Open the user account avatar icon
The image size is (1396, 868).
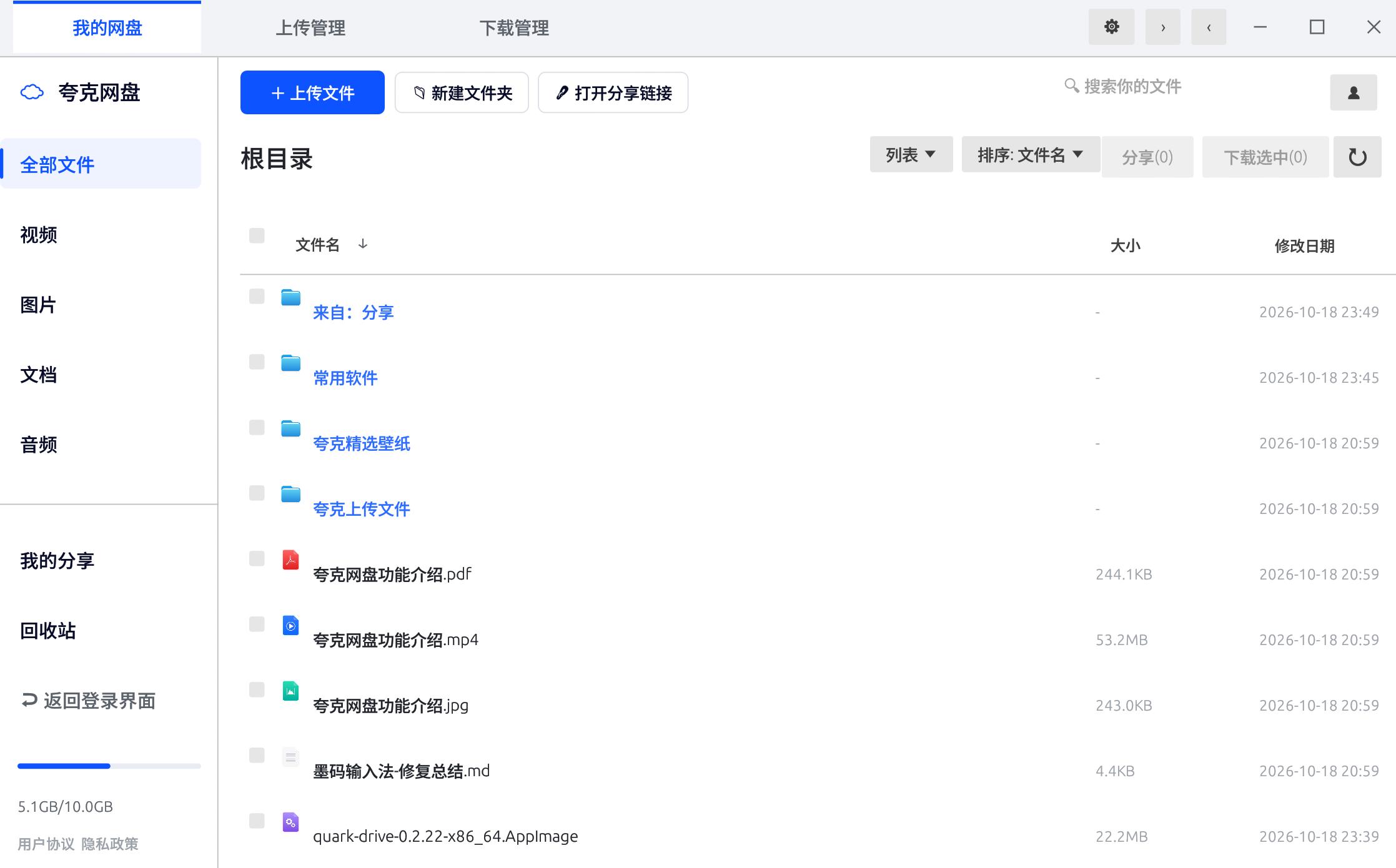1354,92
